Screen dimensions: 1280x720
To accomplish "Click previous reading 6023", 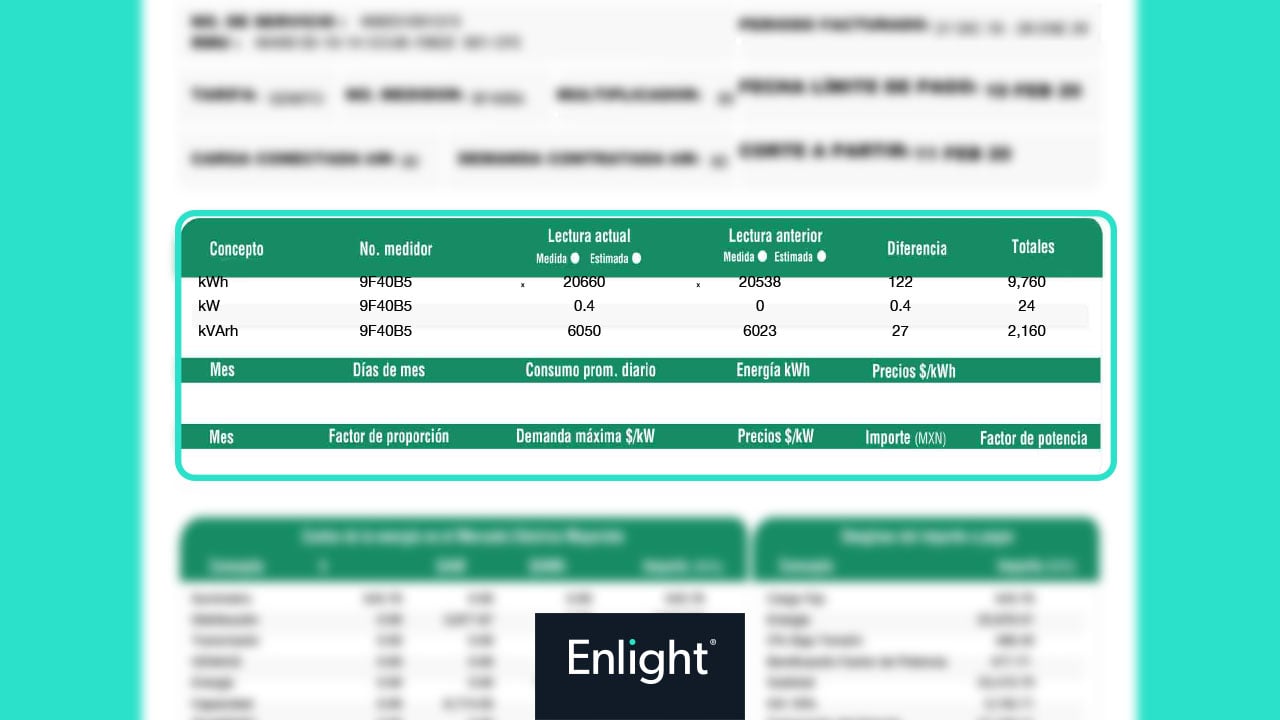I will pos(760,331).
